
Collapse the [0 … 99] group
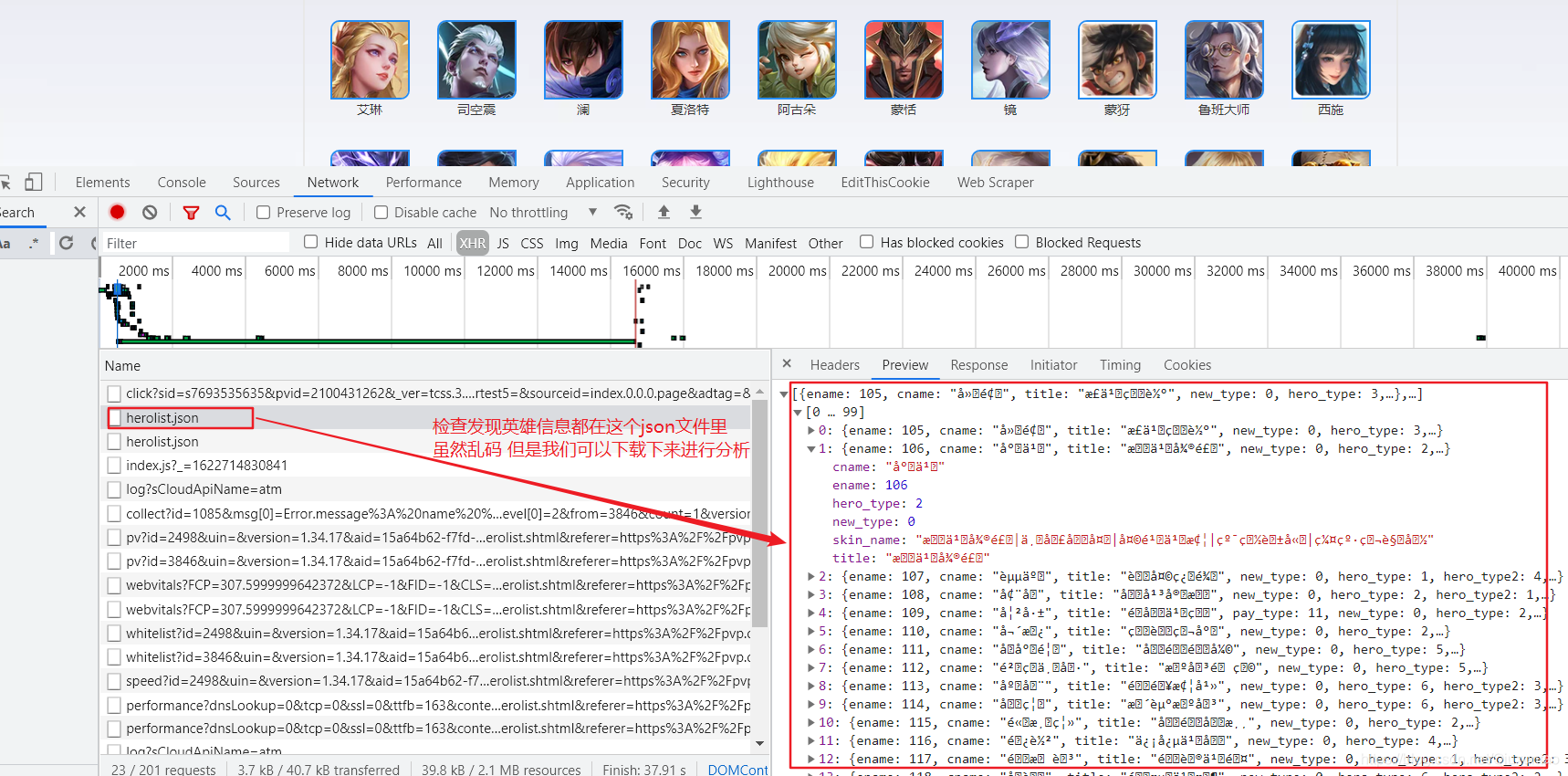click(798, 413)
